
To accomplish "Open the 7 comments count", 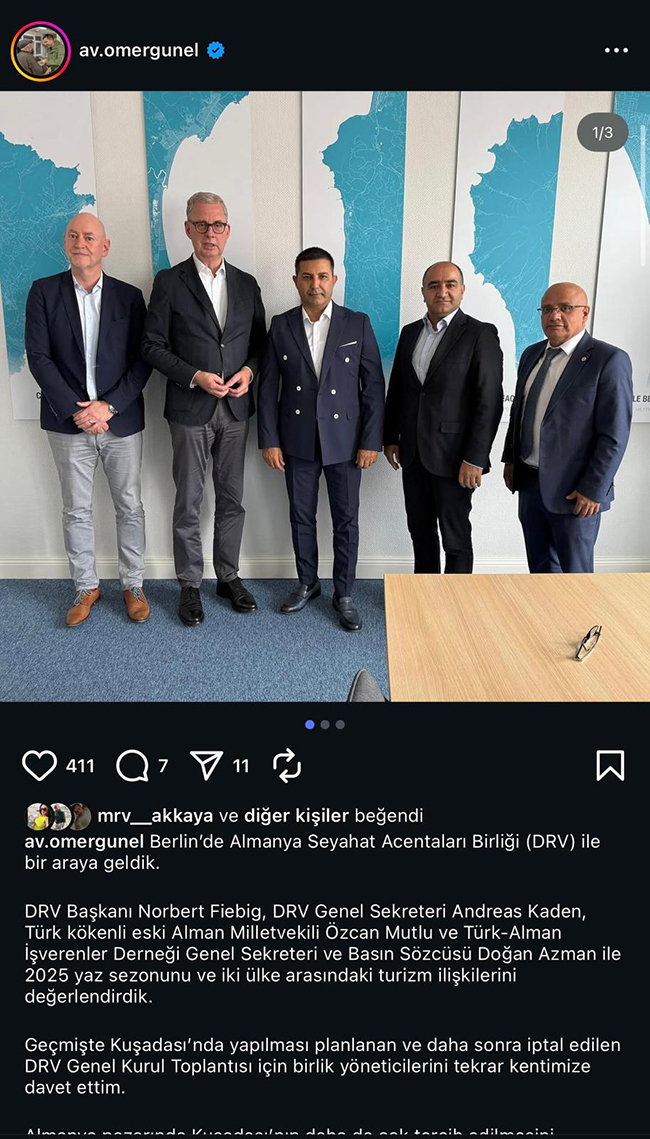I will pos(163,766).
